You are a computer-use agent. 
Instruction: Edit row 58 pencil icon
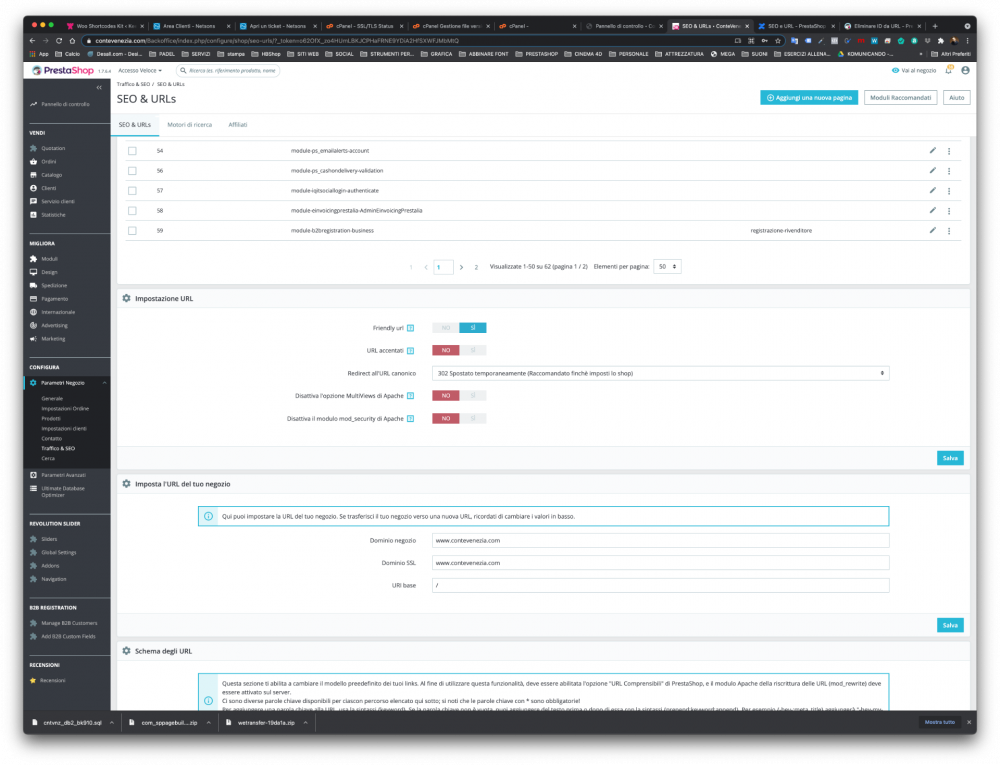tap(932, 210)
